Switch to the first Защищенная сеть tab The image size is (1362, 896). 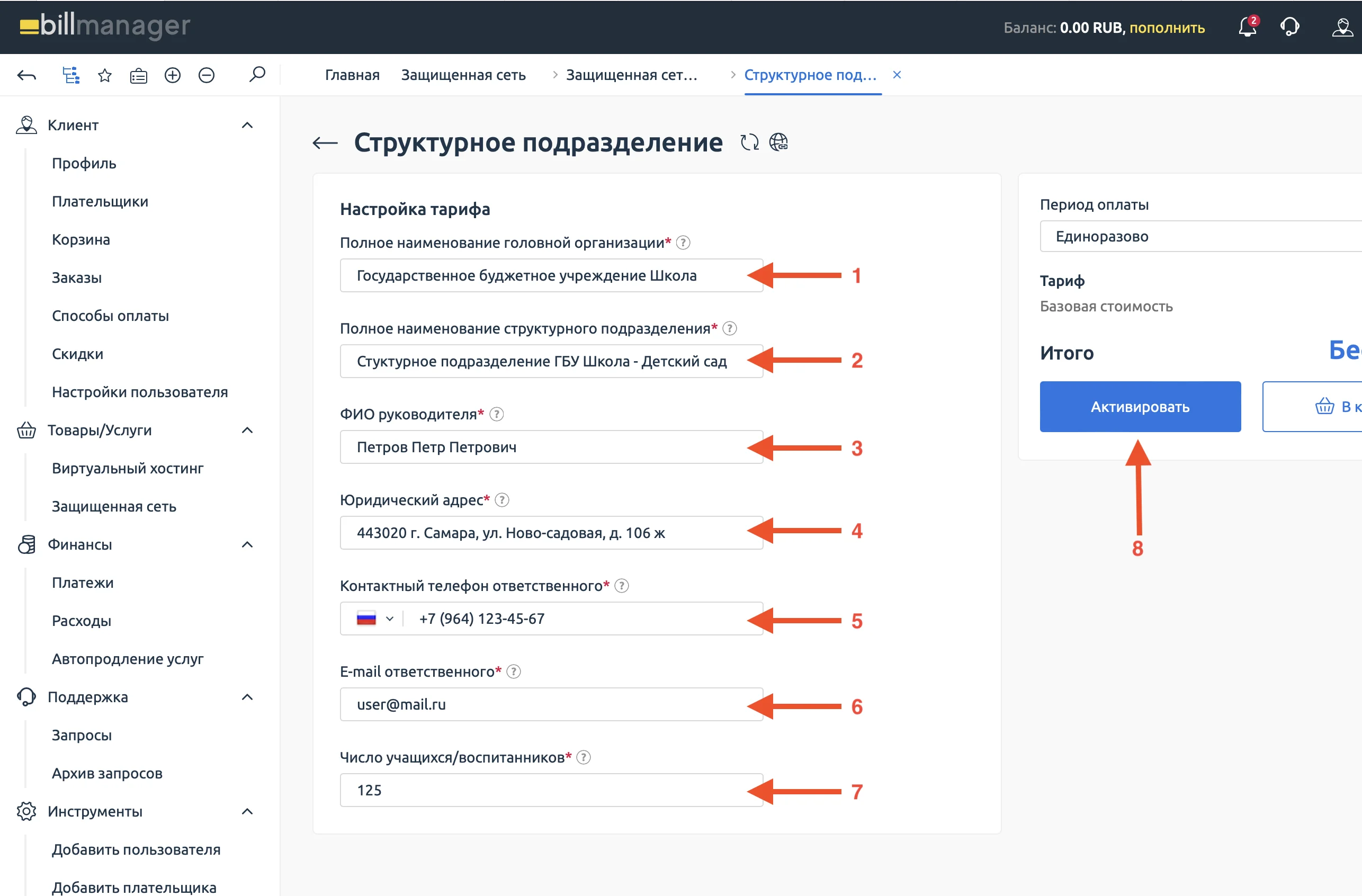coord(463,75)
